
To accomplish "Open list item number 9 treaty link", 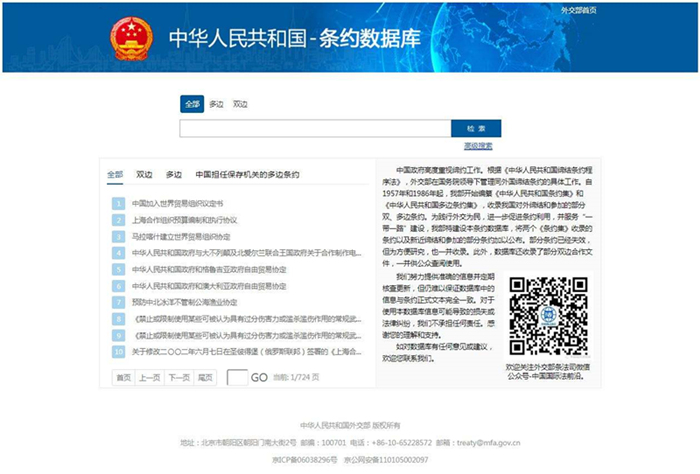I will (246, 336).
